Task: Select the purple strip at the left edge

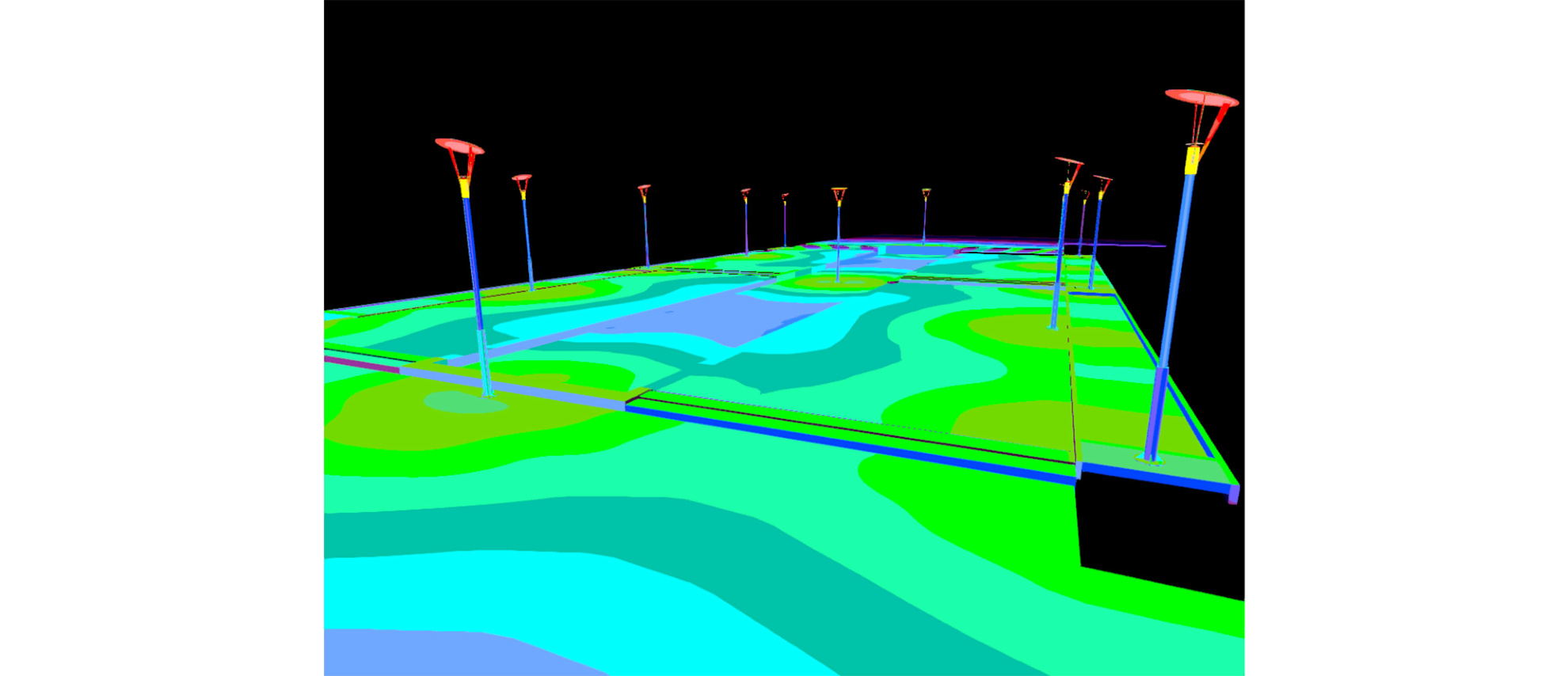Action: coord(360,363)
